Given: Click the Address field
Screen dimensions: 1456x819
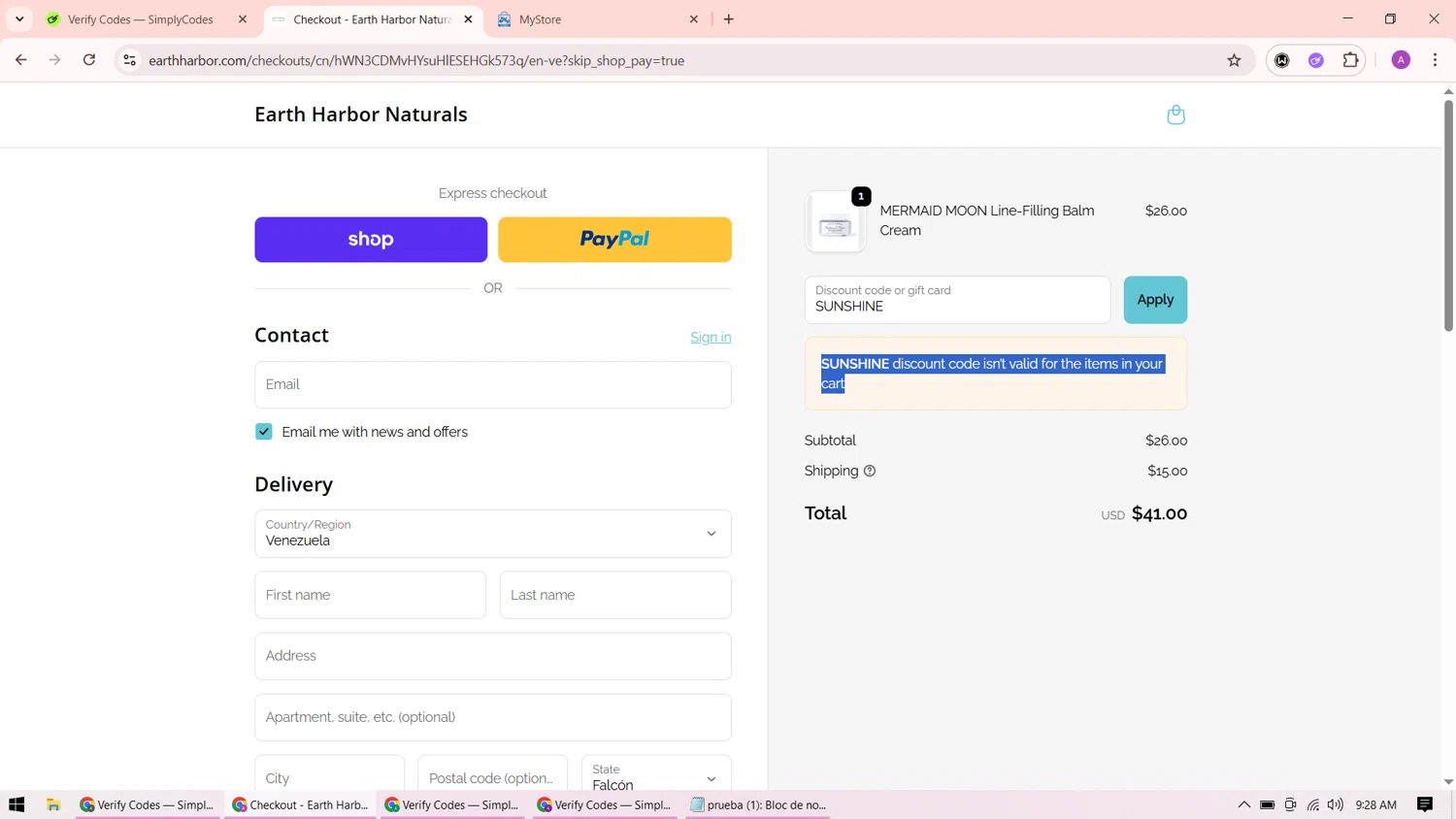Looking at the screenshot, I should (x=493, y=656).
